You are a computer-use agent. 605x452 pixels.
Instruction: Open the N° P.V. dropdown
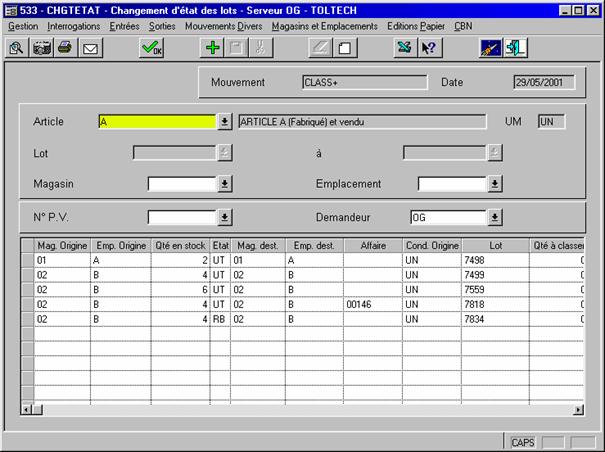[x=225, y=217]
